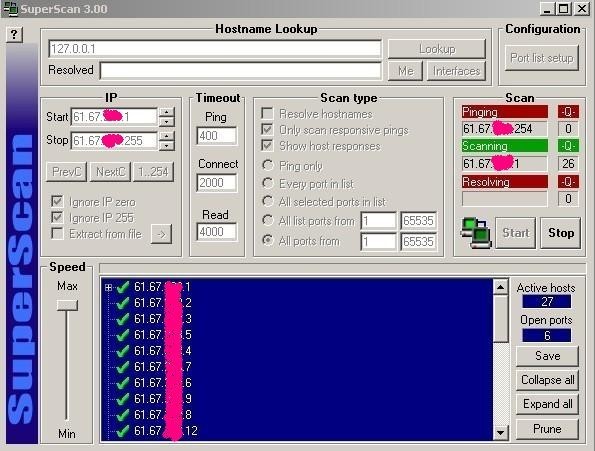The height and width of the screenshot is (451, 595).
Task: Select All selected ports in list option
Action: pos(268,201)
